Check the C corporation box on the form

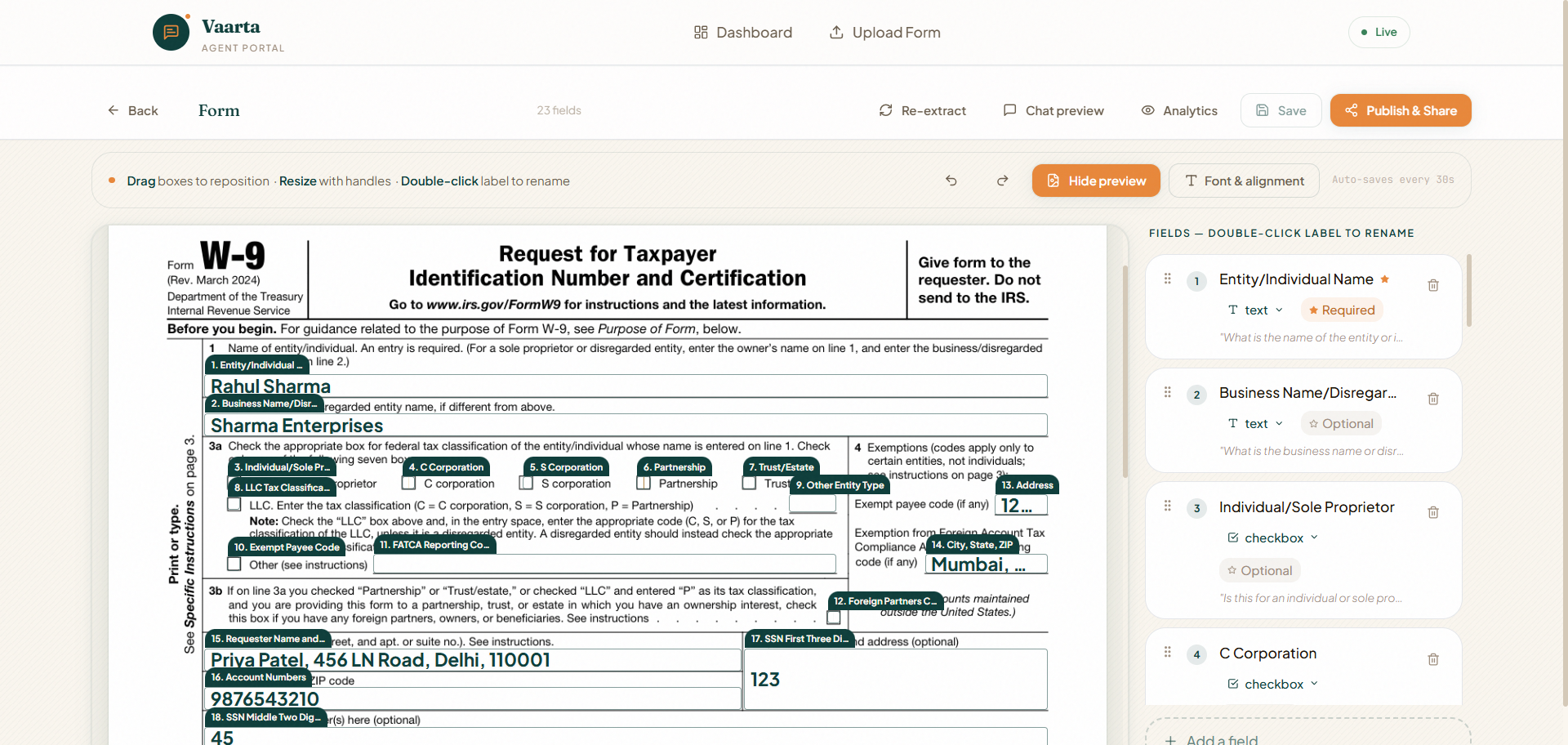pos(409,484)
